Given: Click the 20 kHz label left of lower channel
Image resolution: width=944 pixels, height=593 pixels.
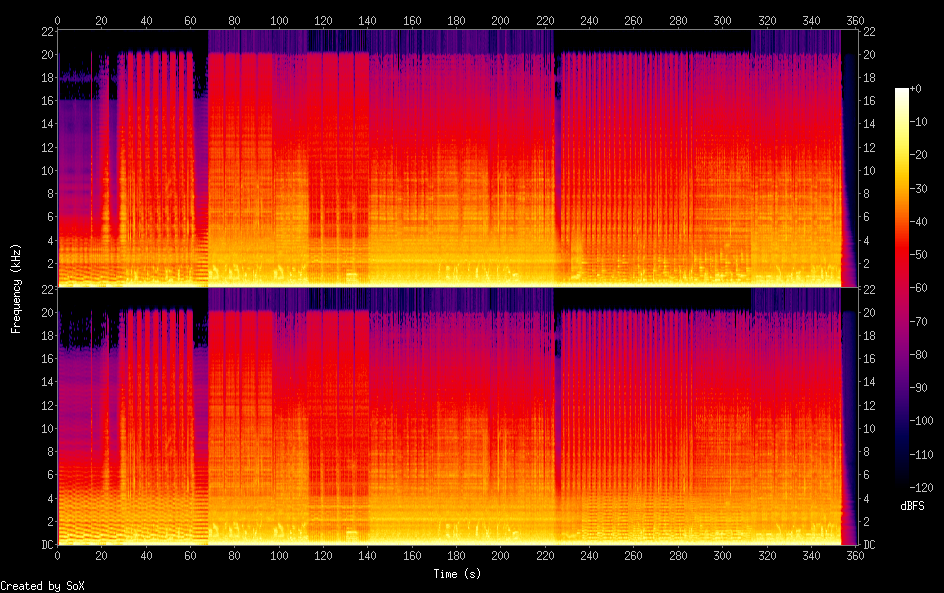Looking at the screenshot, I should click(x=45, y=312).
